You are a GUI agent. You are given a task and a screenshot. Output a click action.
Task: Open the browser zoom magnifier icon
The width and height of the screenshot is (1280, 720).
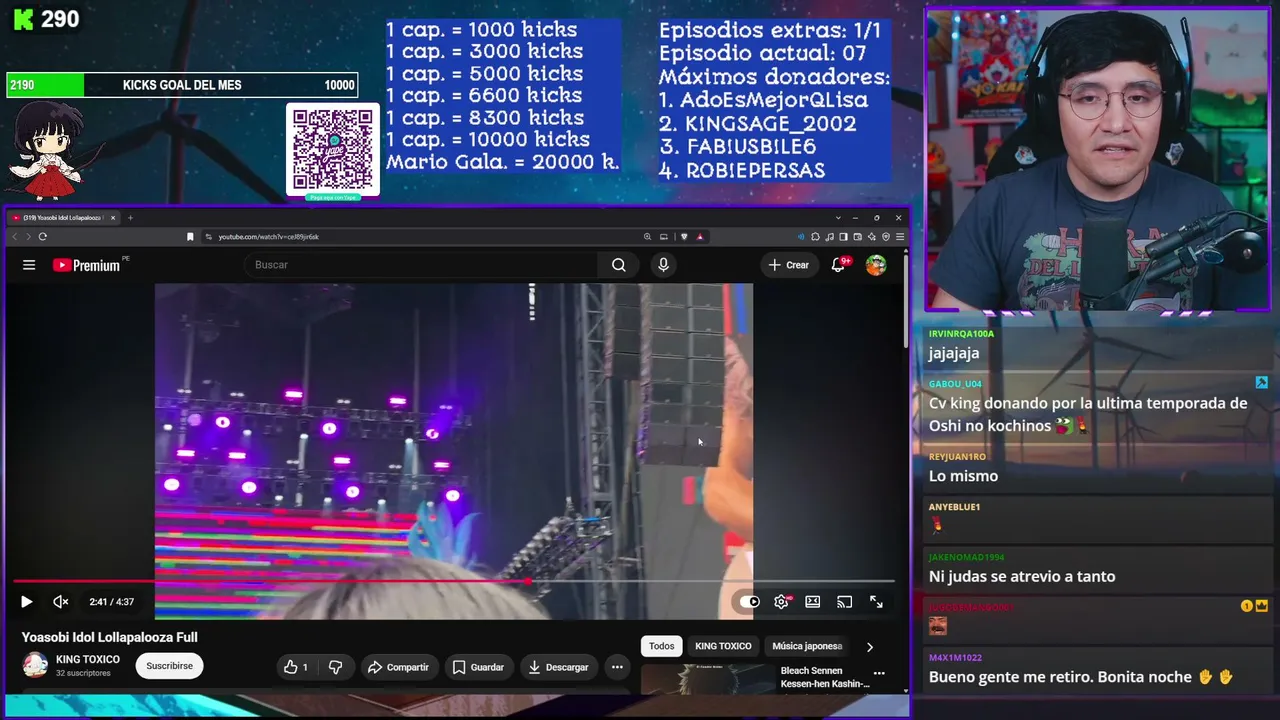647,237
